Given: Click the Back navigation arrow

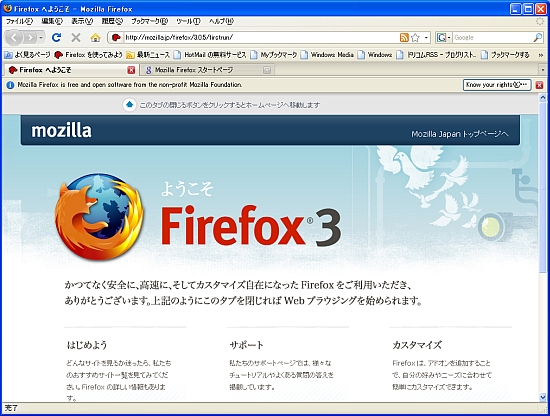Looking at the screenshot, I should 14,37.
